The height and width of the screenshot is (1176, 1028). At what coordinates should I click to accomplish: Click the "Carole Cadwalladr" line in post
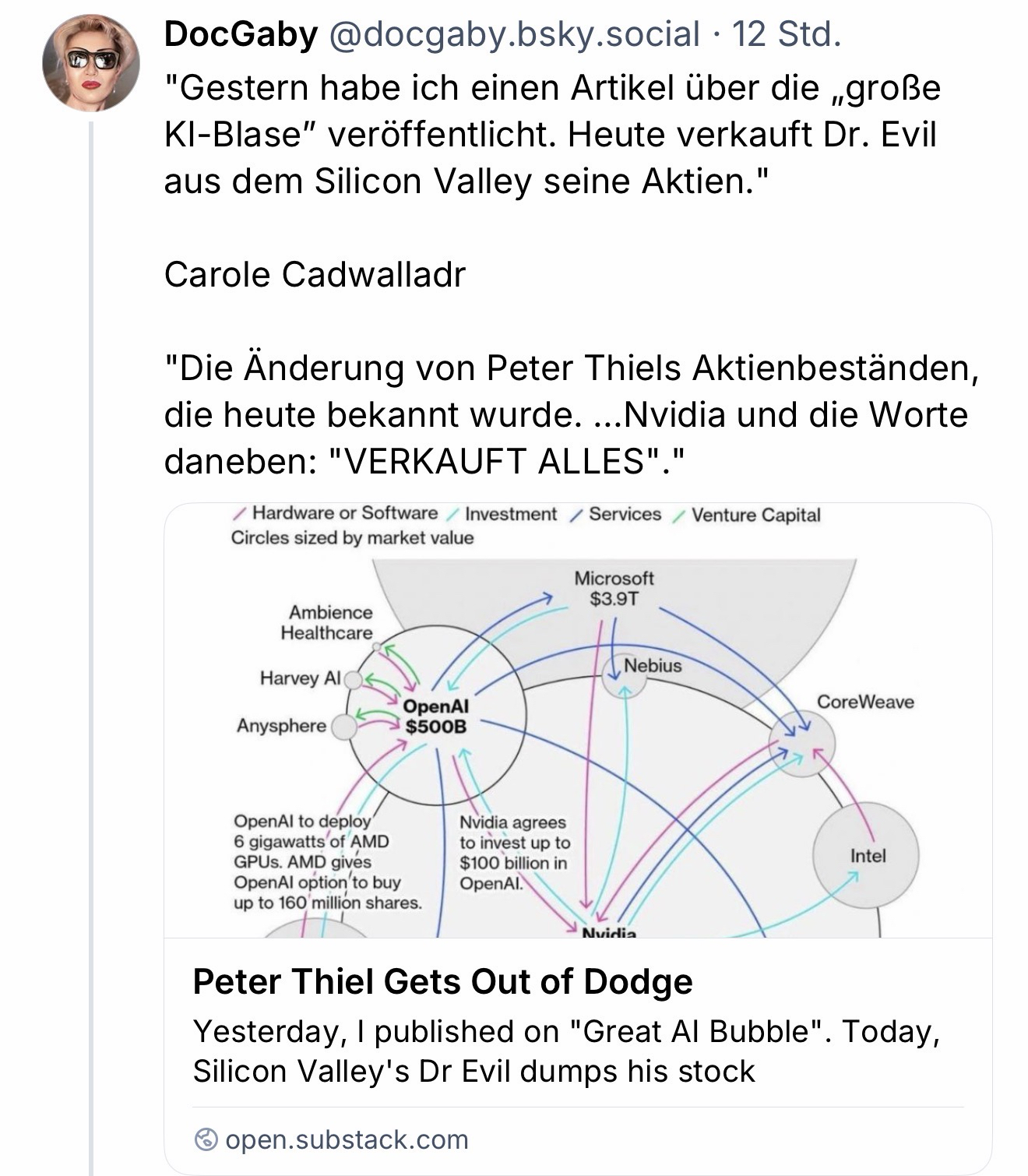tap(315, 274)
